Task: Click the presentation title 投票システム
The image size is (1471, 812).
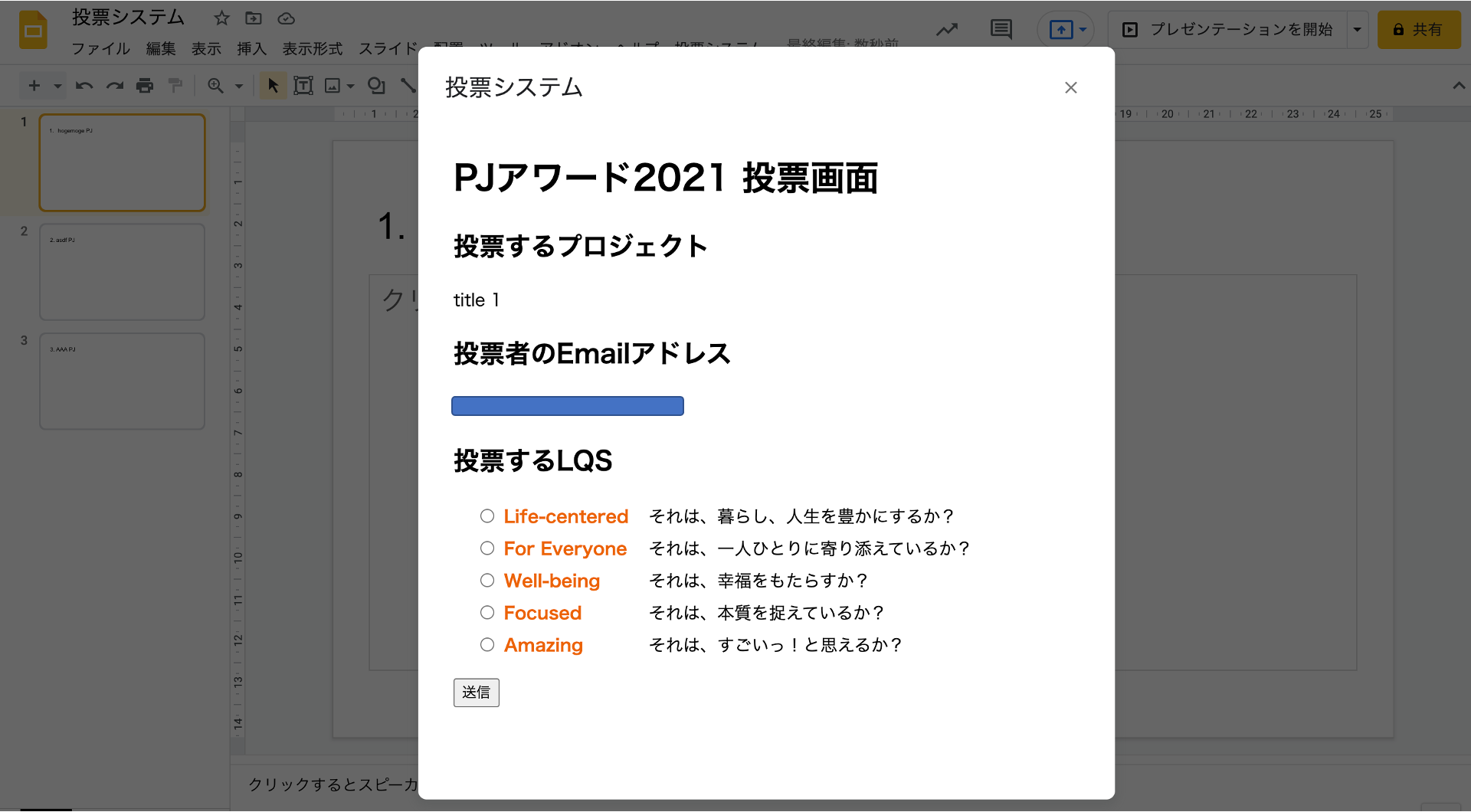Action: (x=128, y=18)
